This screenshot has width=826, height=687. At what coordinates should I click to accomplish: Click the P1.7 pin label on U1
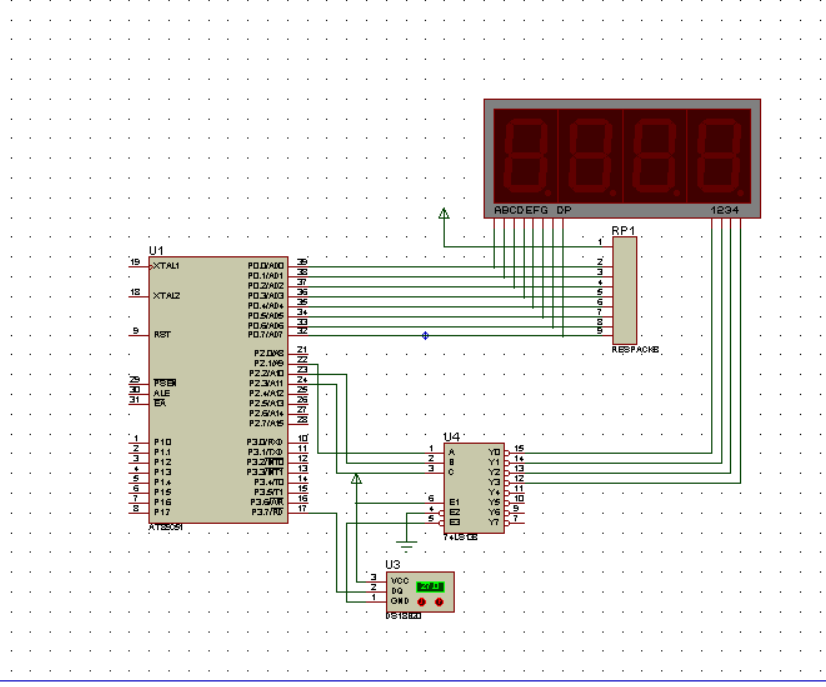[x=163, y=513]
